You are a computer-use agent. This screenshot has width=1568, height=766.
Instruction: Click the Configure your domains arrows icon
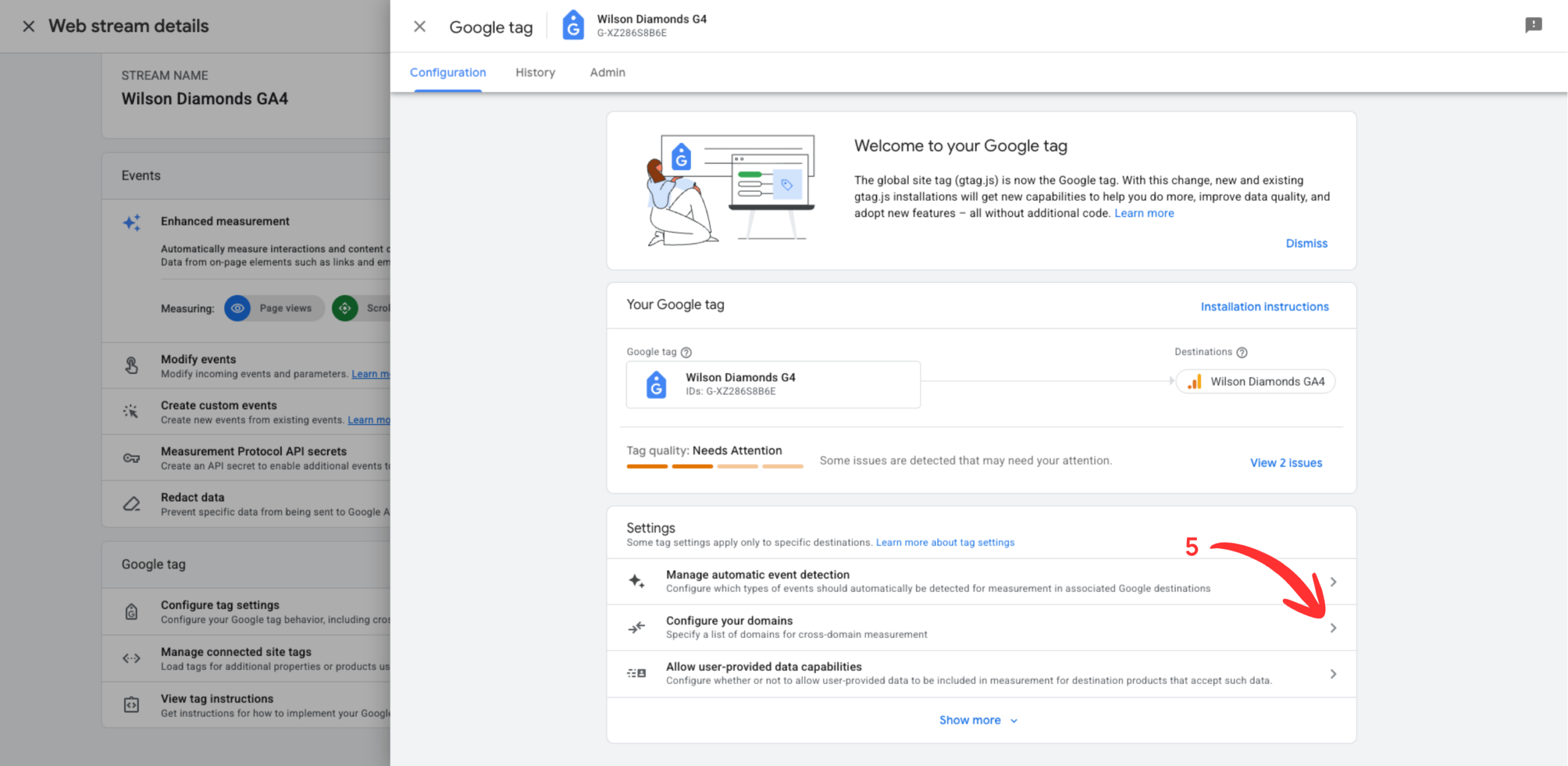pos(636,627)
